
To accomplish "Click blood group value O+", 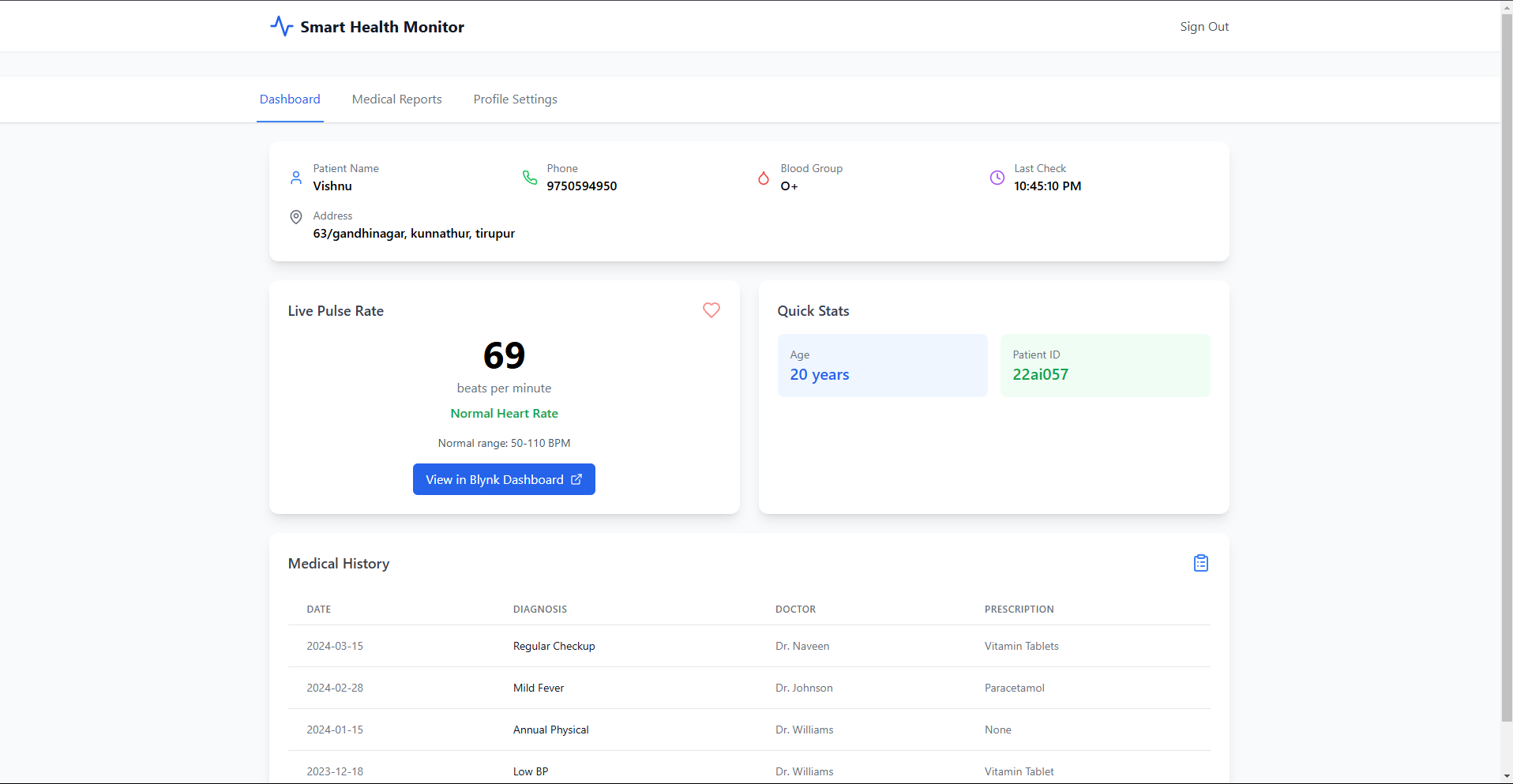I will click(789, 186).
